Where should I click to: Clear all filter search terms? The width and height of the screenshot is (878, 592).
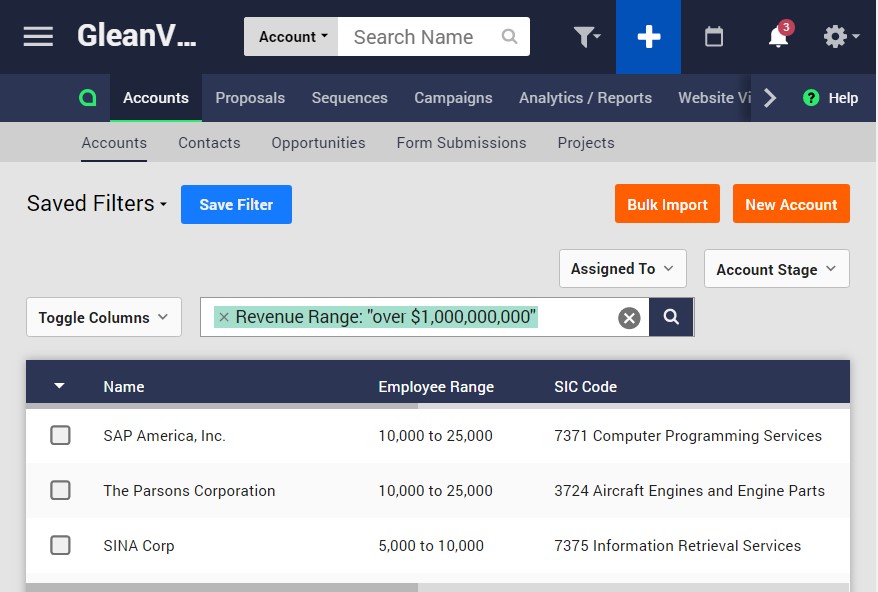629,318
